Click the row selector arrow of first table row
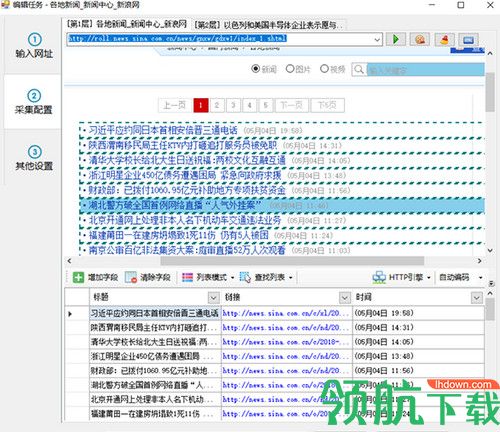Screen dimensions: 500x432 click(70, 314)
